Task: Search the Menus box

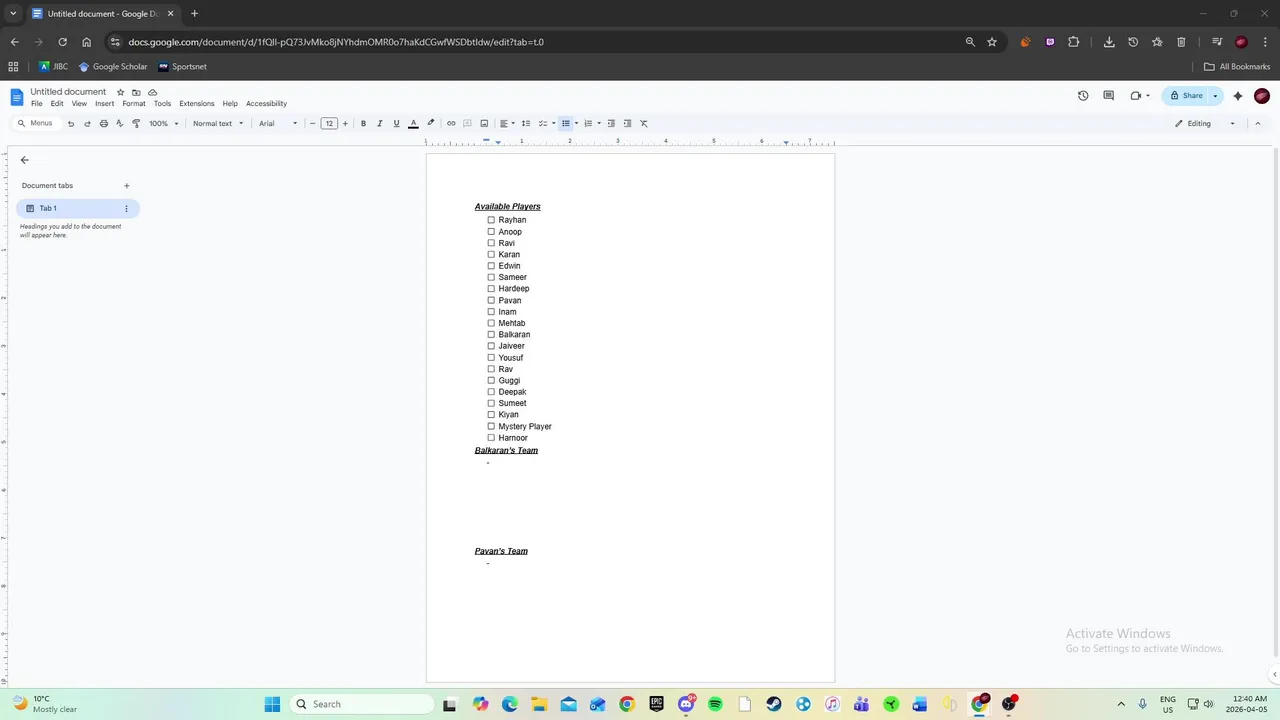Action: point(35,124)
